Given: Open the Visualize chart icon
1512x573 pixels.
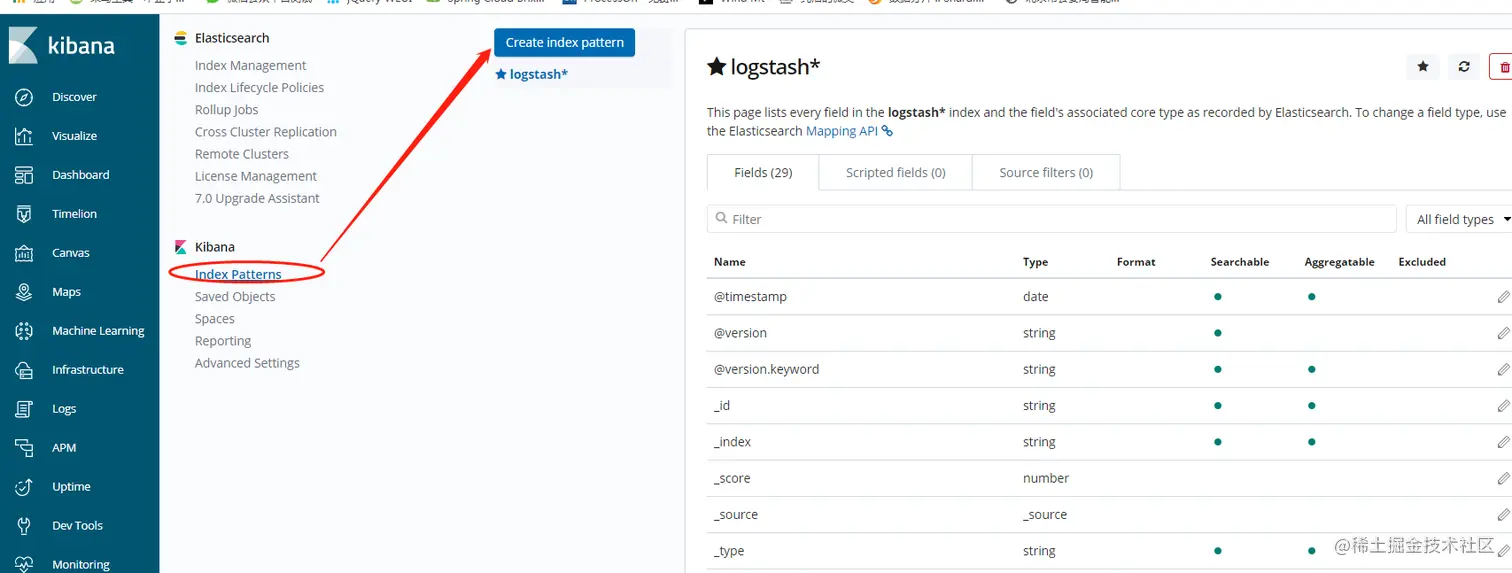Looking at the screenshot, I should pos(24,136).
